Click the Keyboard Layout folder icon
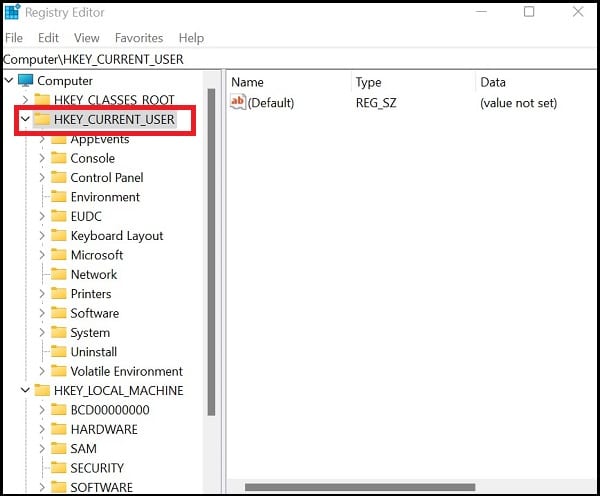 (59, 235)
